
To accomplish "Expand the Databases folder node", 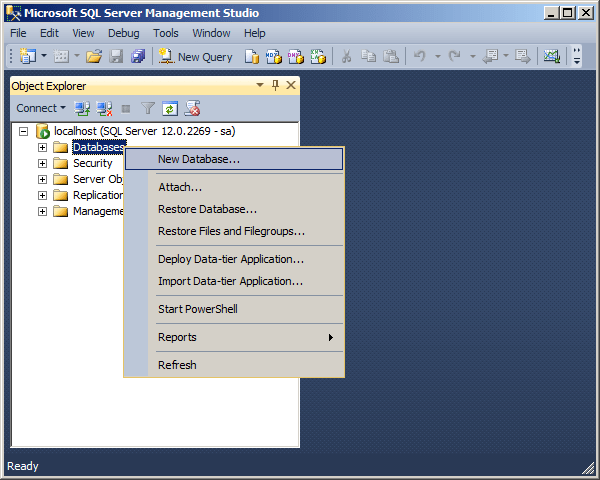I will point(42,147).
